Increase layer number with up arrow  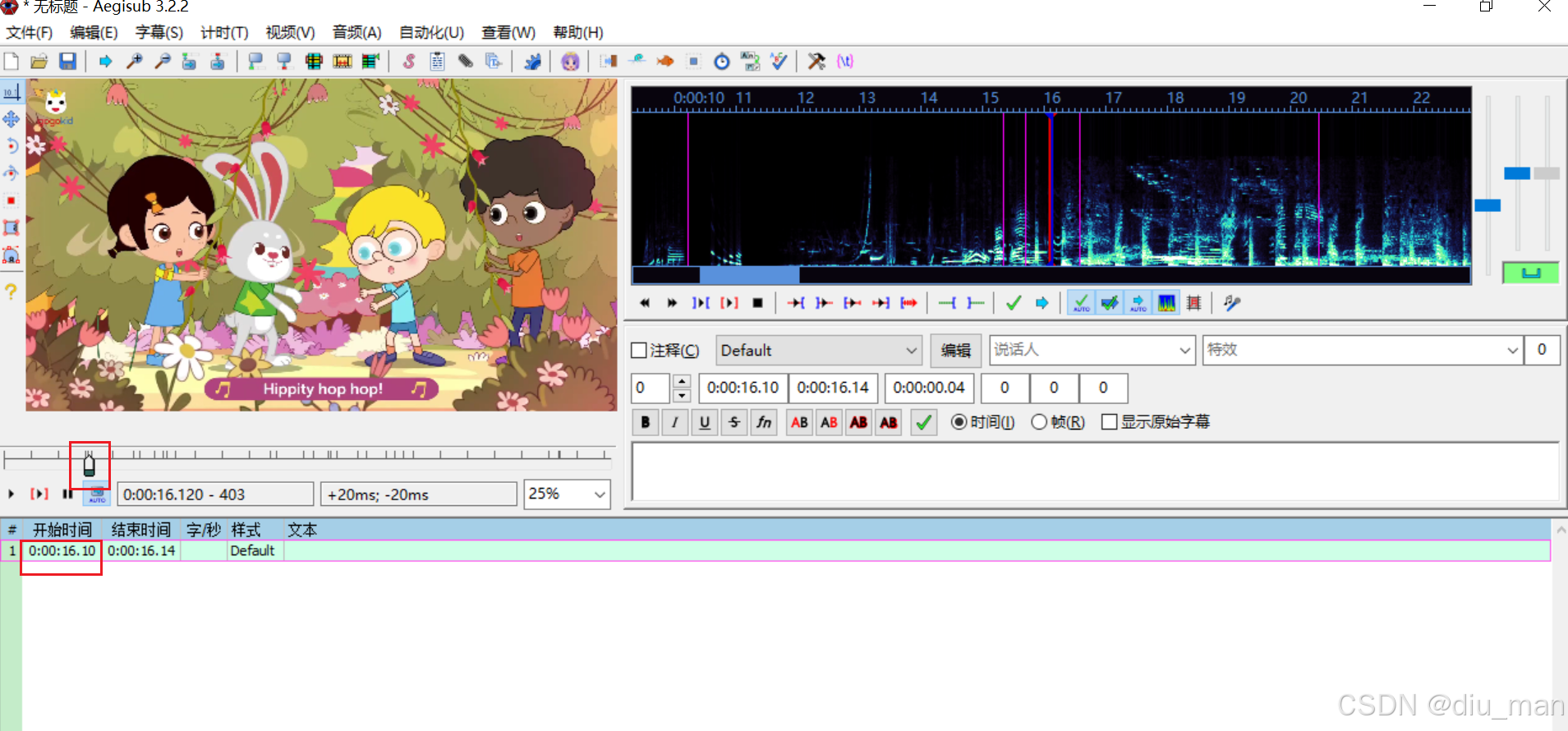coord(682,381)
